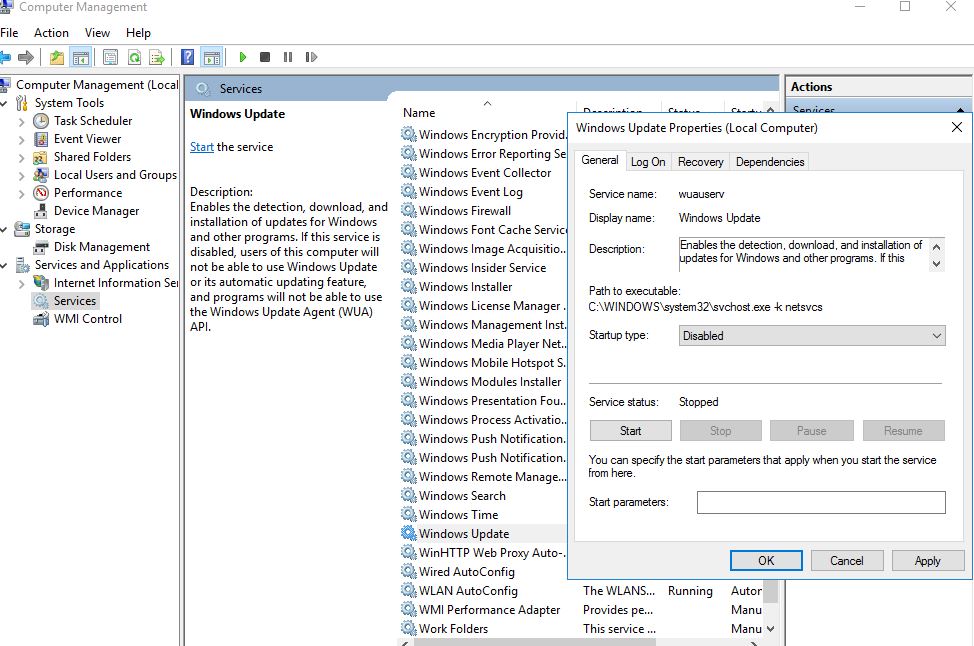Open the File menu
Screen dimensions: 974x646
pos(9,33)
